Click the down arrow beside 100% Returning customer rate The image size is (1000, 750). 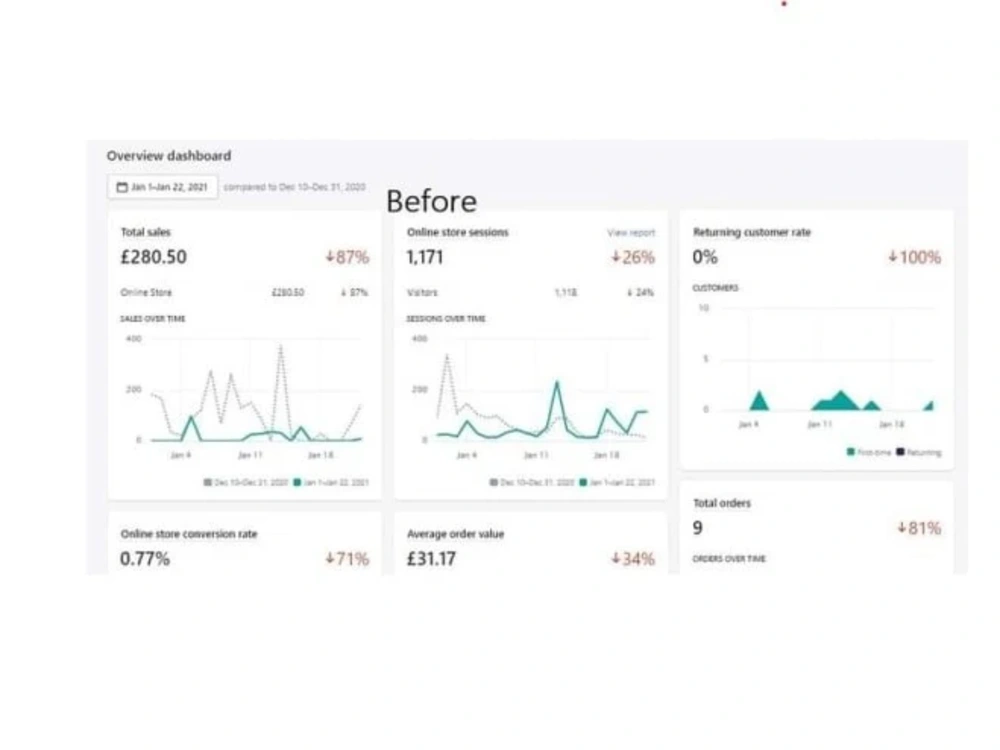click(893, 257)
